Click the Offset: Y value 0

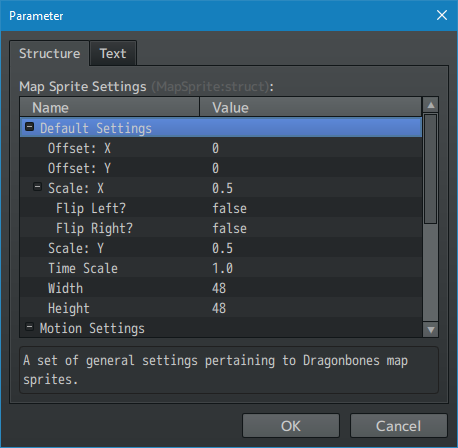pyautogui.click(x=216, y=168)
